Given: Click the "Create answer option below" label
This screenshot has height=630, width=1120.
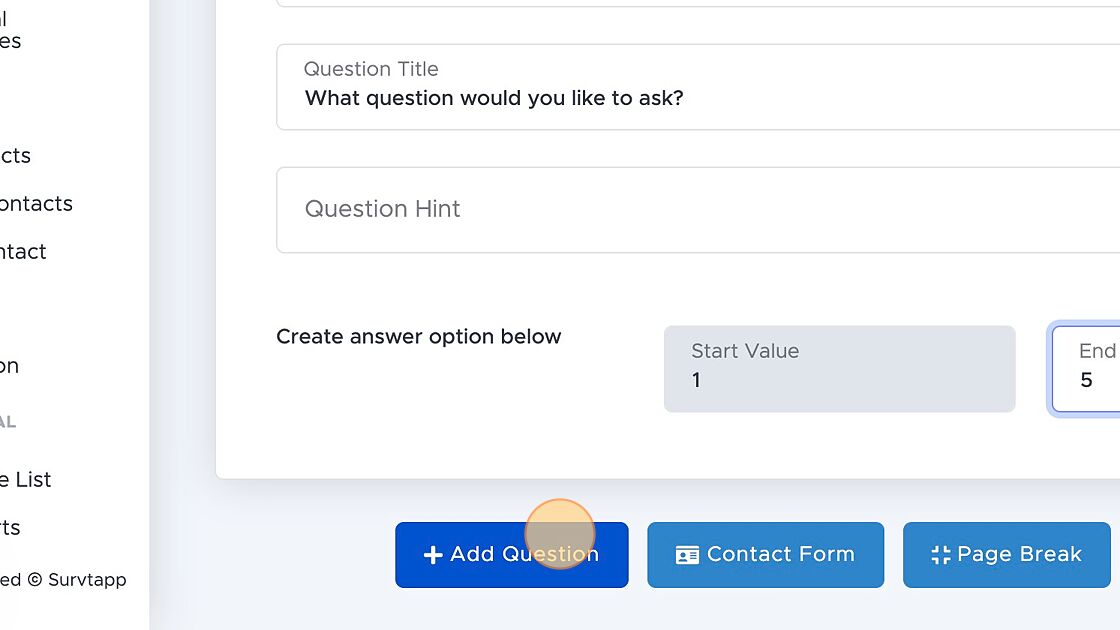Looking at the screenshot, I should (419, 336).
